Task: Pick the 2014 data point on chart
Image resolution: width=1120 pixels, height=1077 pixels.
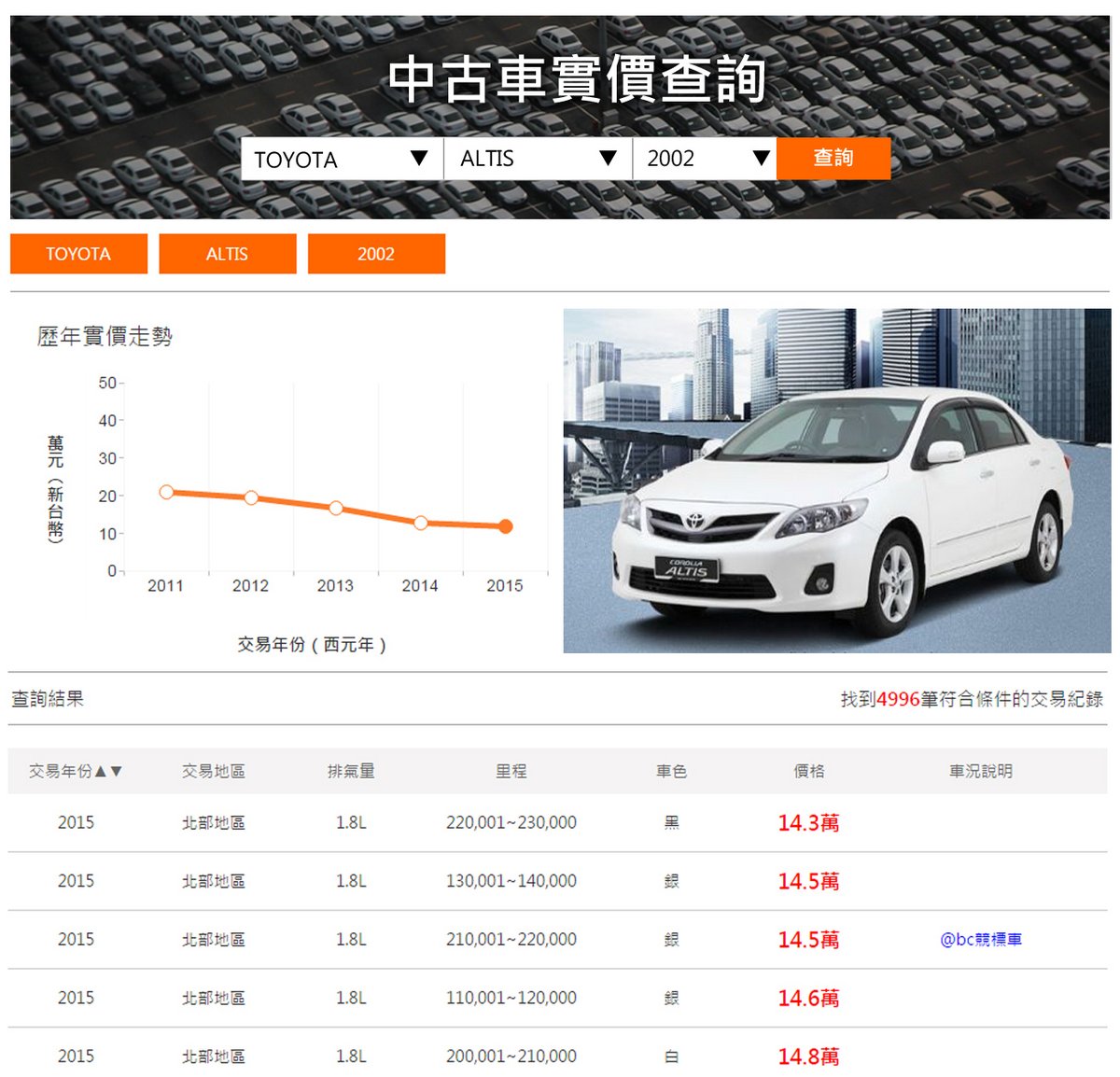Action: [420, 523]
